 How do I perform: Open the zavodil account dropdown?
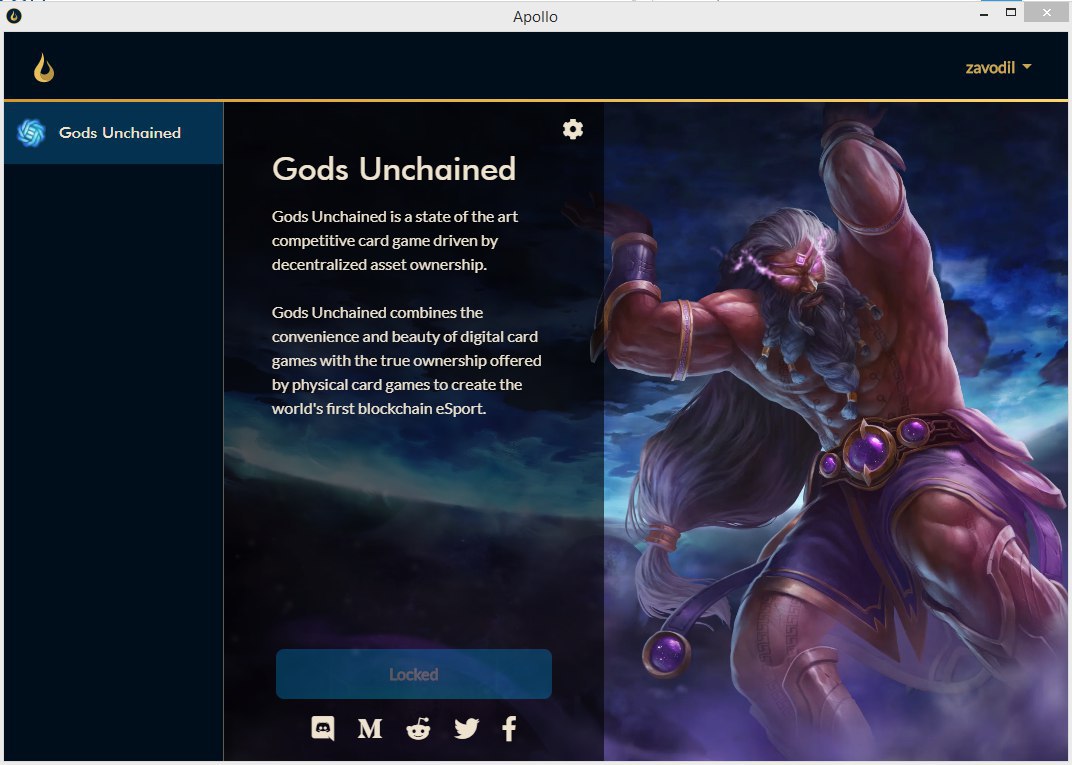click(998, 68)
